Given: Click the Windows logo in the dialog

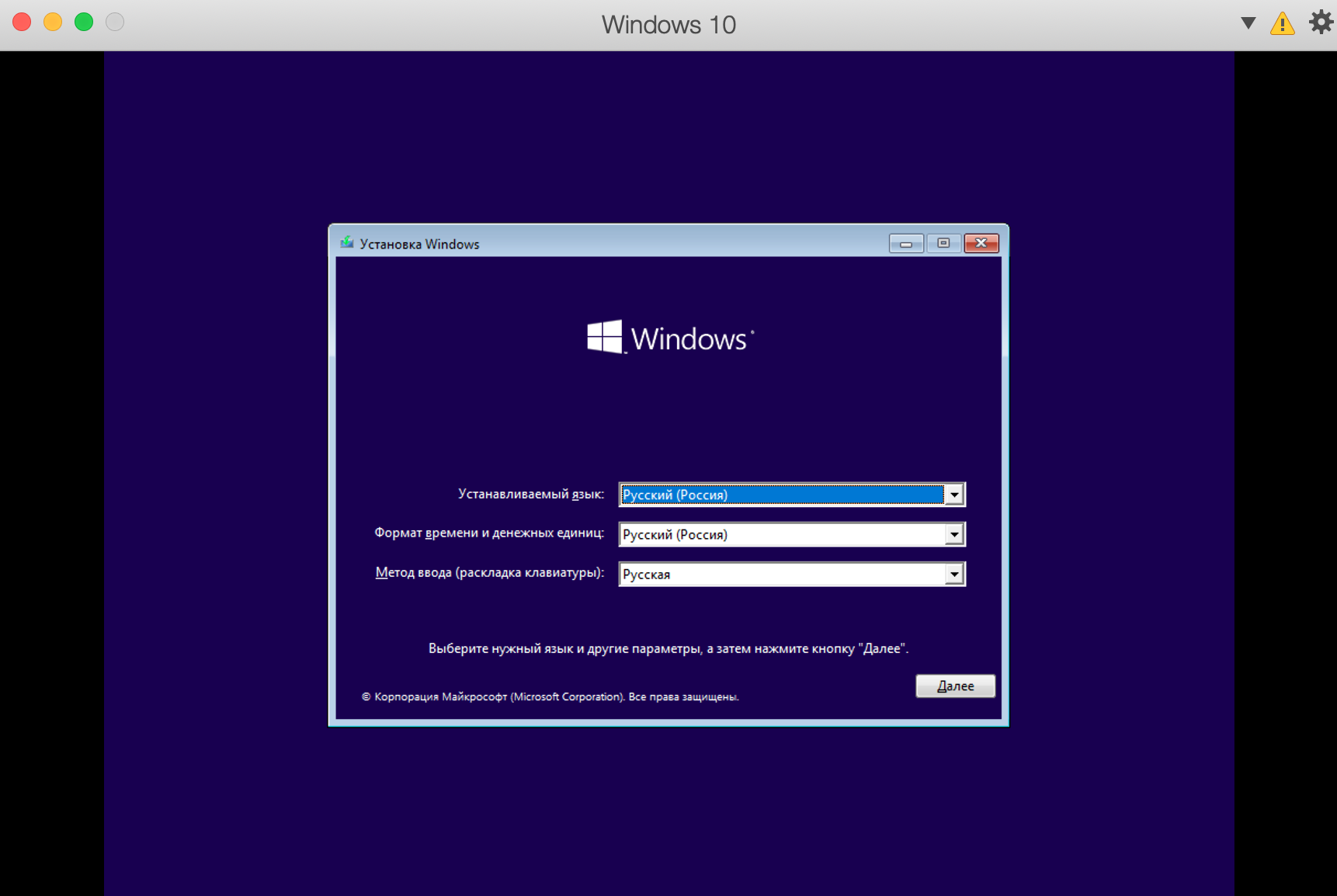Looking at the screenshot, I should (x=670, y=337).
